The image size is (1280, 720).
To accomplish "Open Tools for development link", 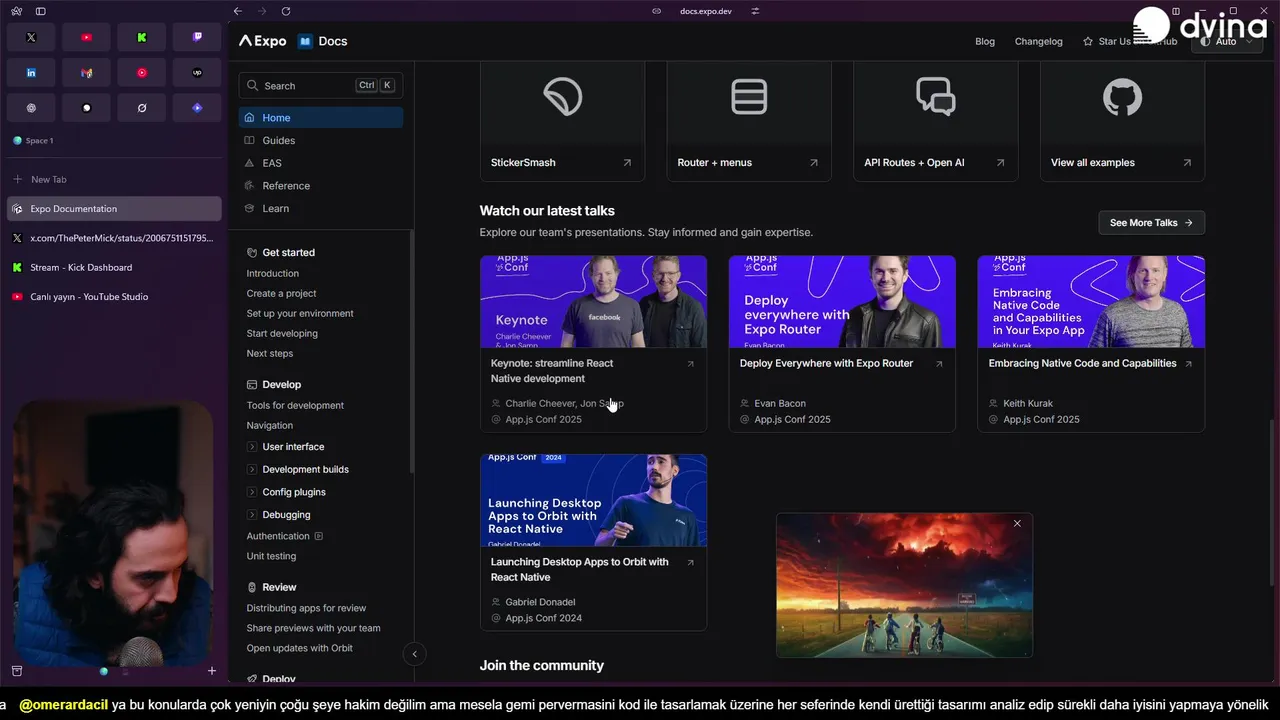I will (295, 405).
